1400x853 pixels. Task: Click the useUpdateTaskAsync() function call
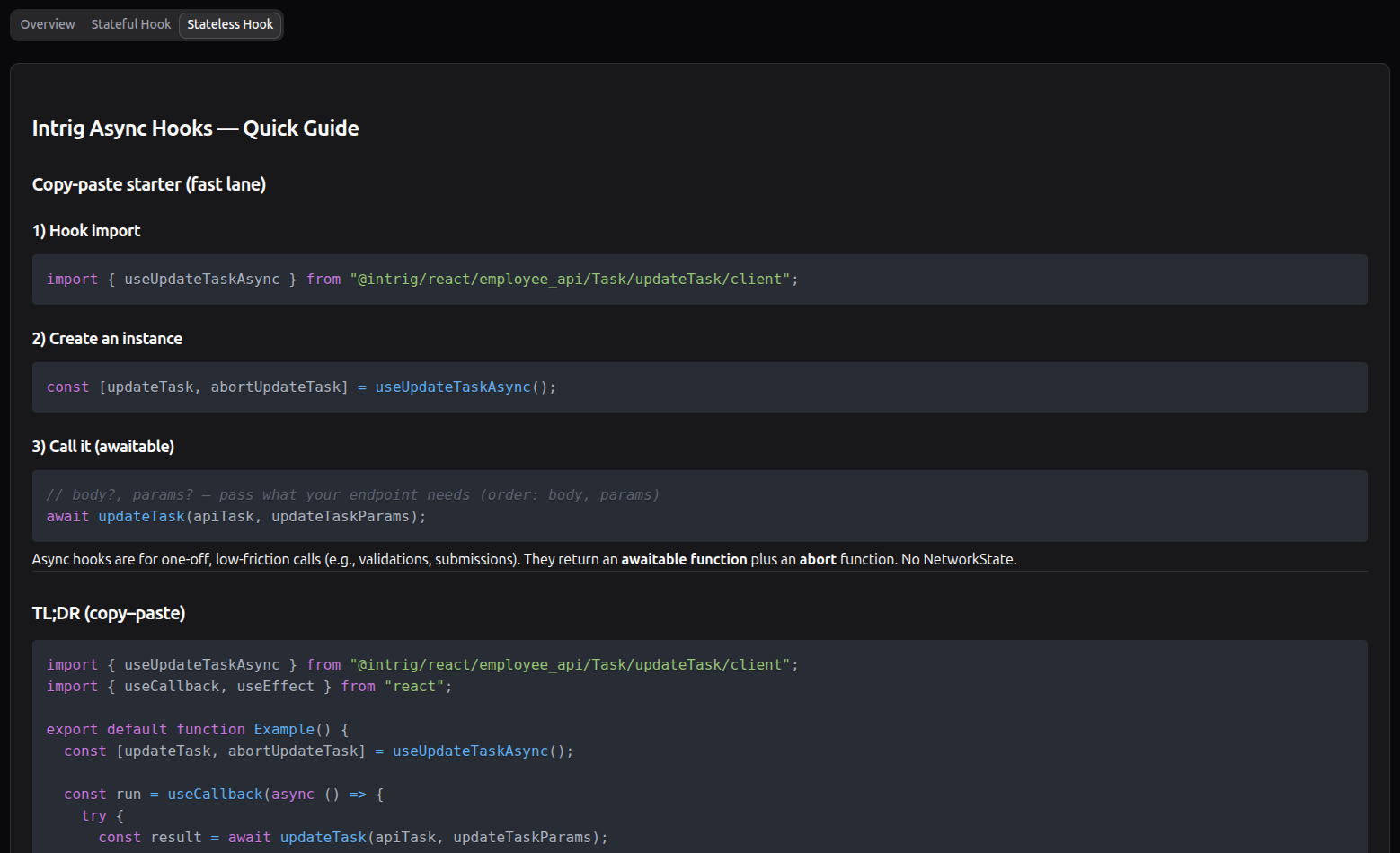pyautogui.click(x=453, y=387)
